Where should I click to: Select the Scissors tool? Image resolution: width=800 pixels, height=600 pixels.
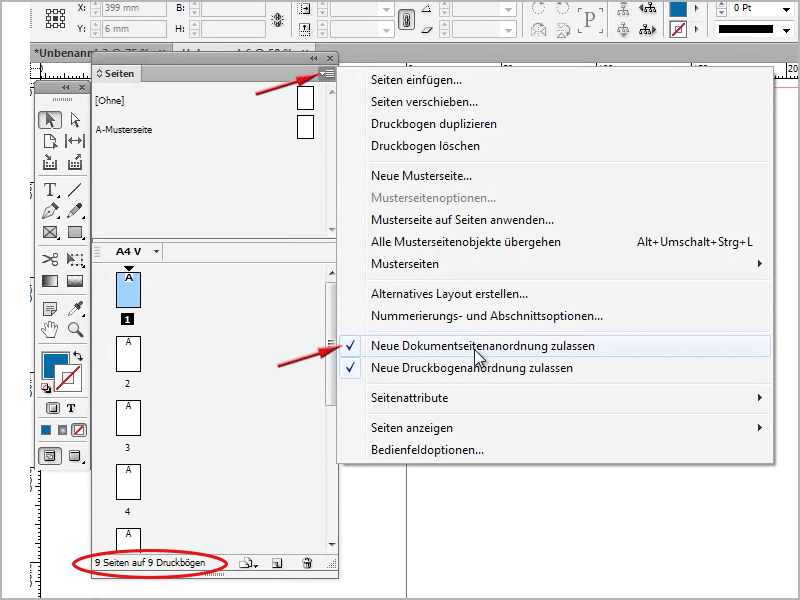(x=50, y=259)
